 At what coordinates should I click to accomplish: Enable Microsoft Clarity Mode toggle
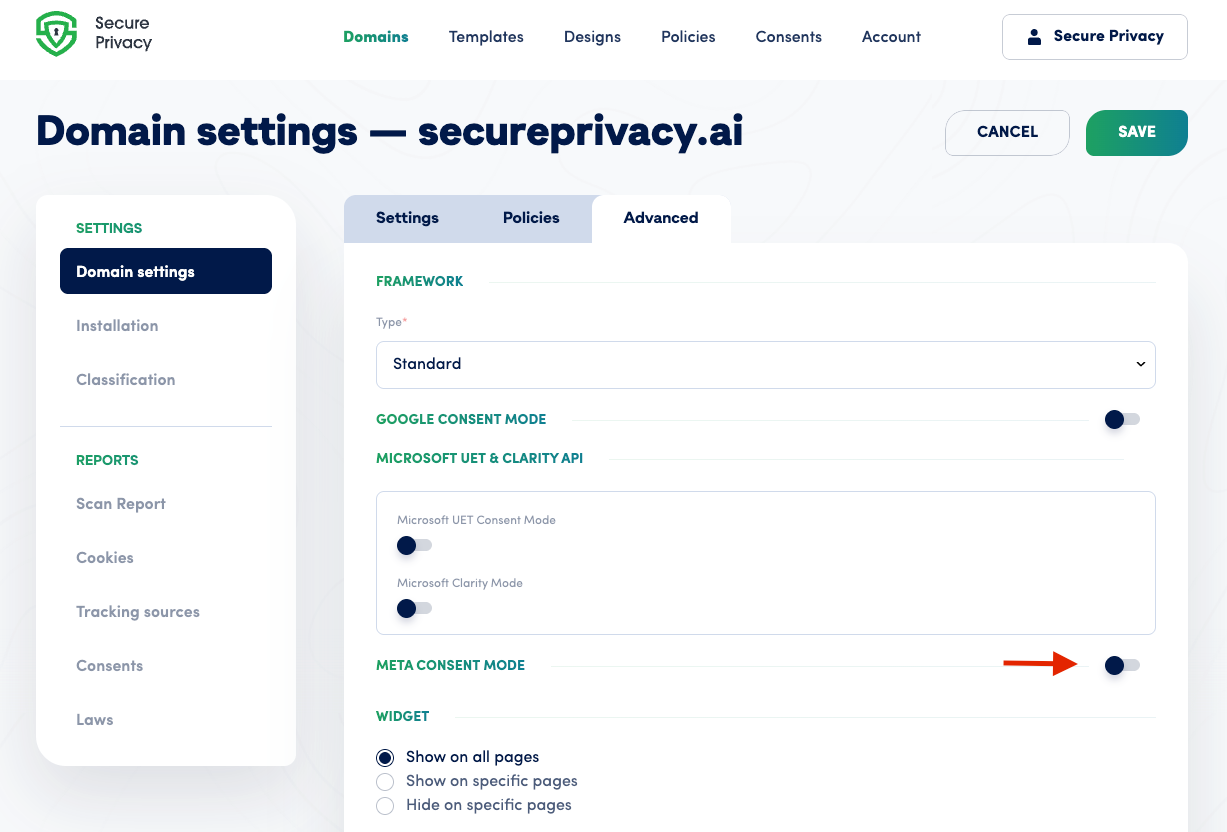[414, 608]
